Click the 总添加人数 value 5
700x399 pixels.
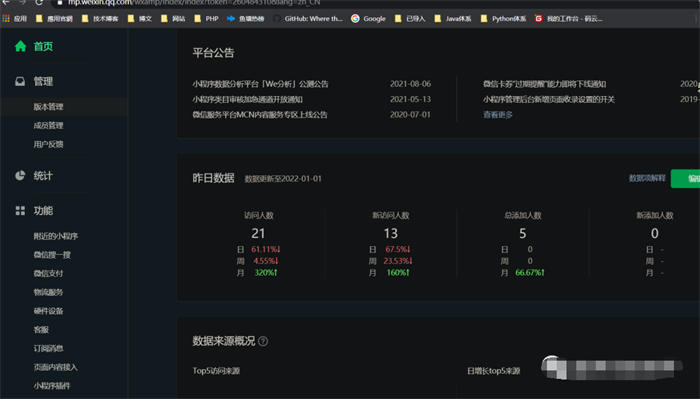[522, 233]
